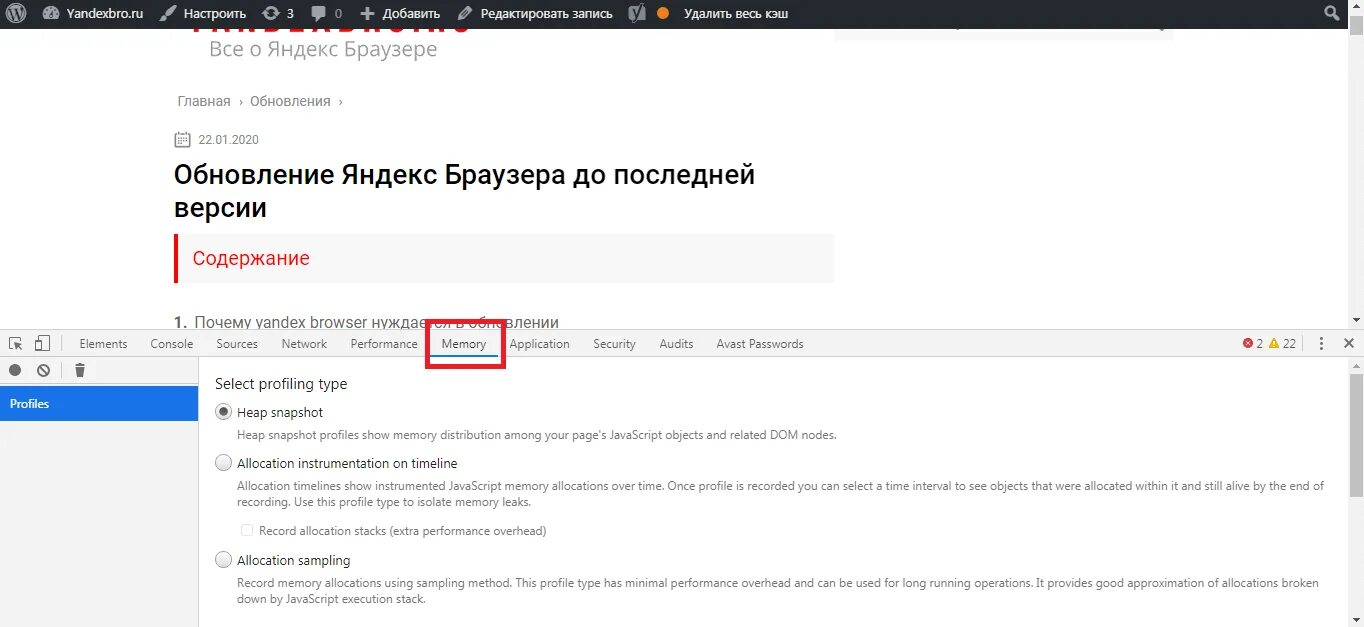Click the page scrollbar down arrow
Screen dimensions: 1364x627
pyautogui.click(x=1356, y=320)
